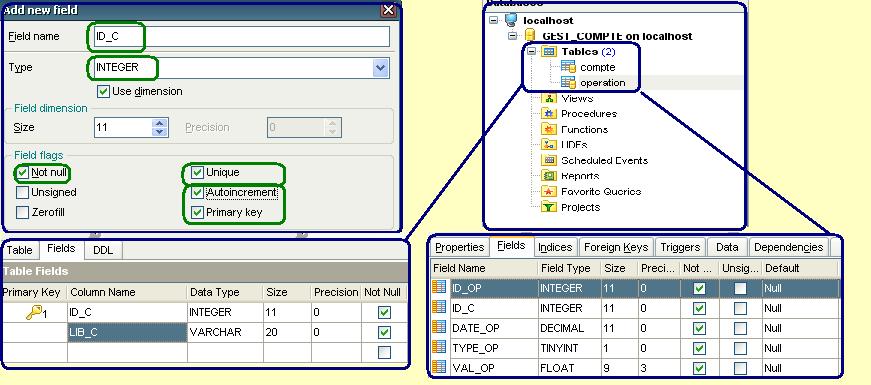Screen dimensions: 871x385
Task: Click the primary key icon for ID_C
Action: click(34, 313)
